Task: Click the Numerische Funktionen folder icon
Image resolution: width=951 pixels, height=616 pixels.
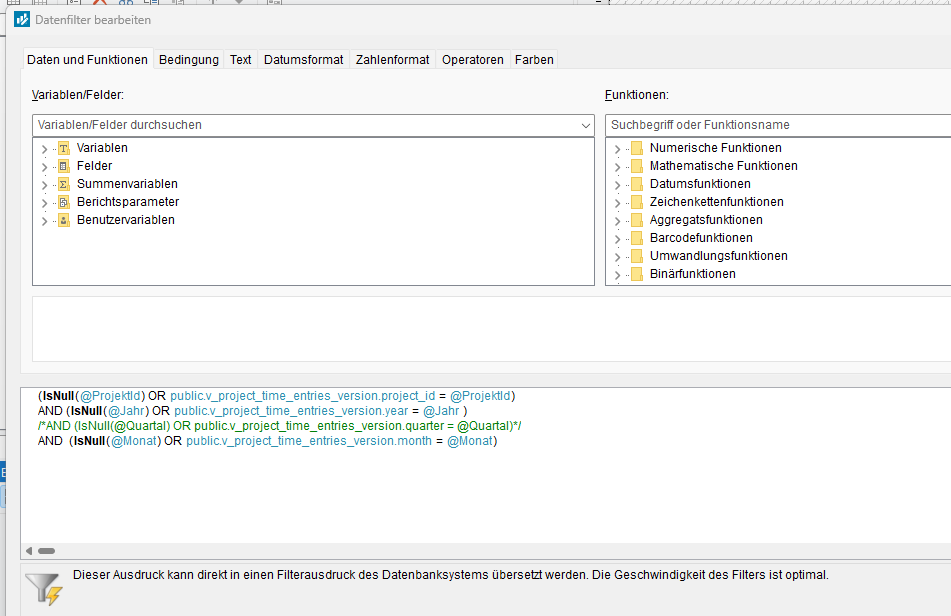Action: click(x=636, y=148)
